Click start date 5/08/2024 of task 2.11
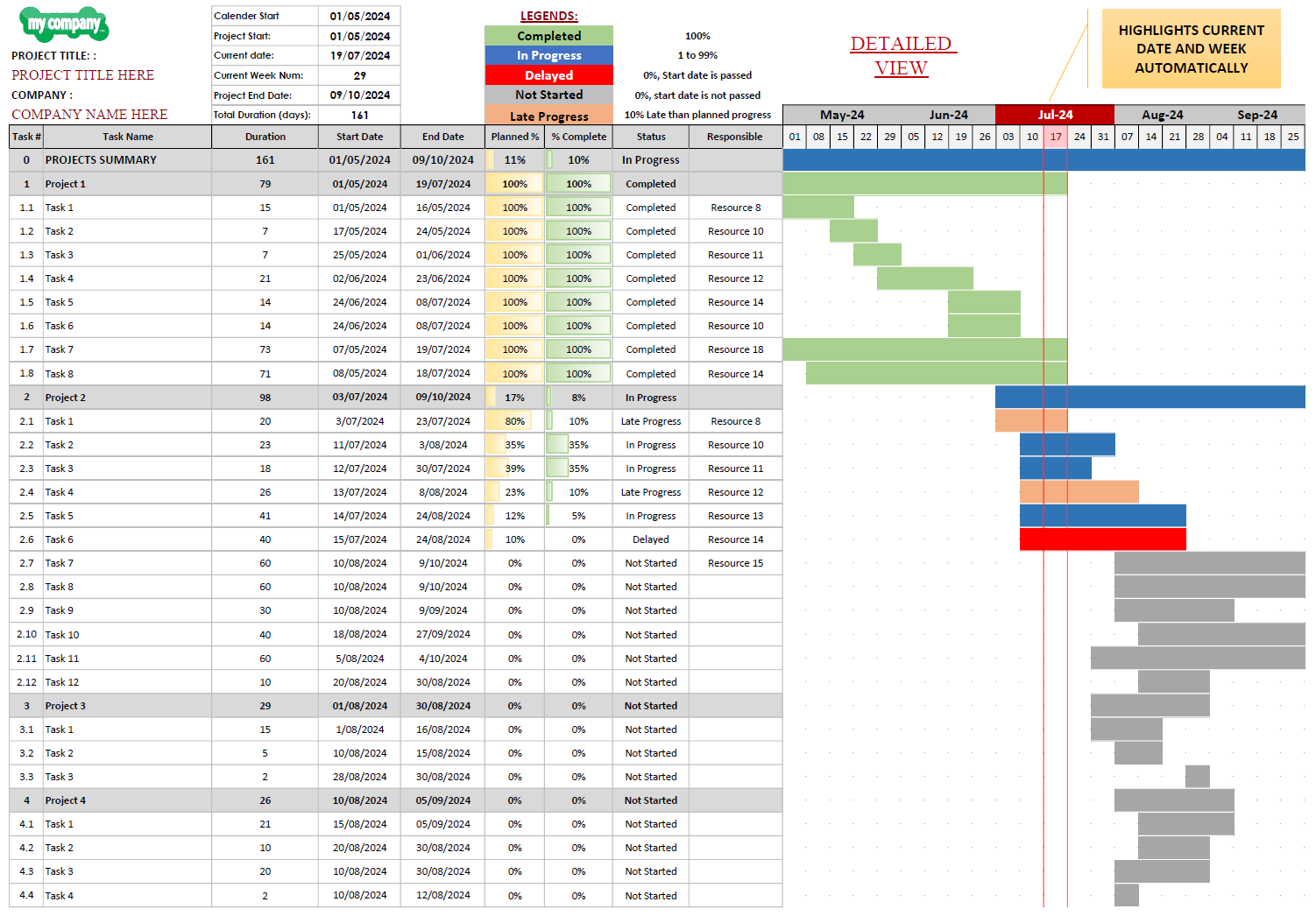1316x916 pixels. [359, 659]
